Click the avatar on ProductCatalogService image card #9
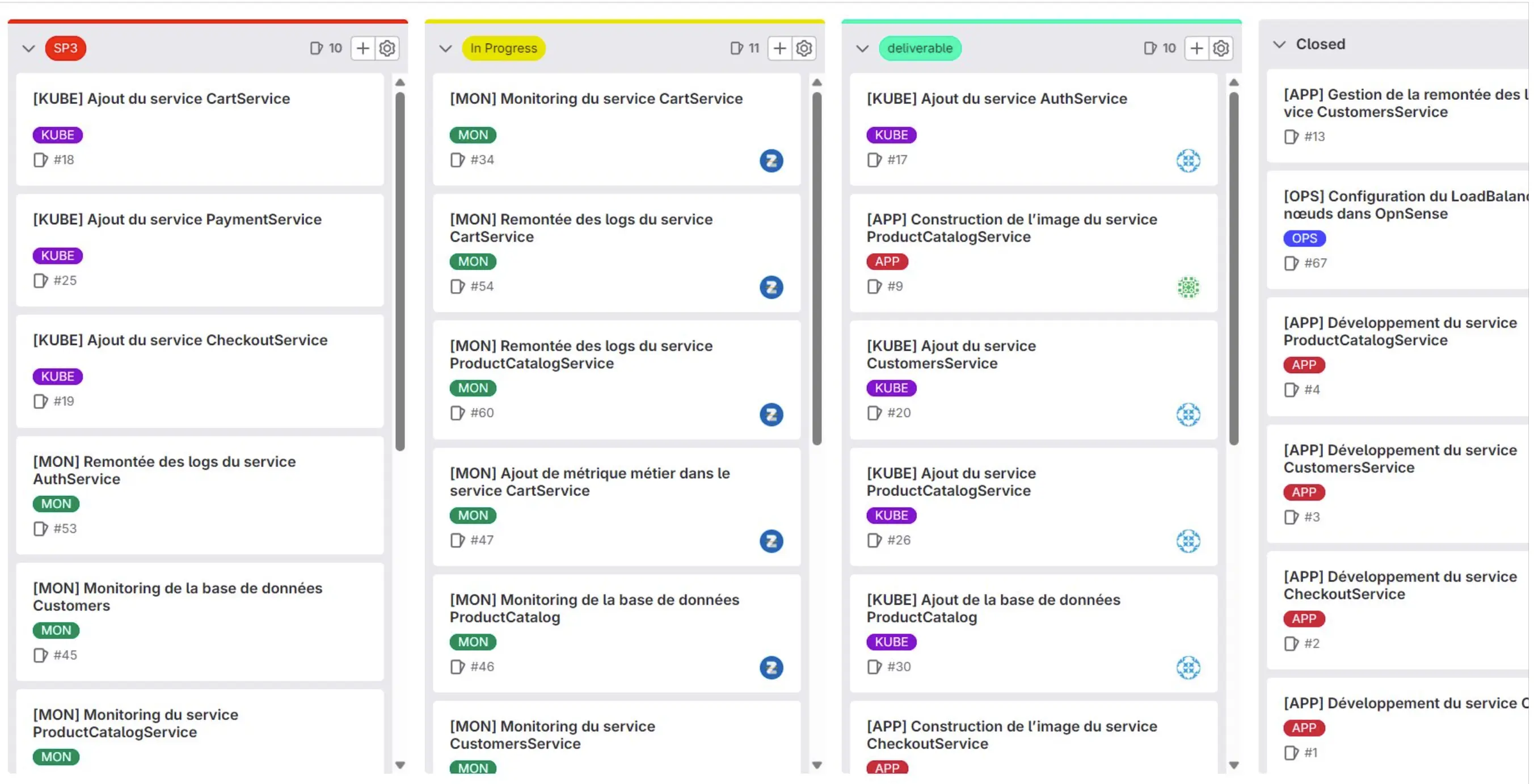1534x784 pixels. (x=1189, y=287)
